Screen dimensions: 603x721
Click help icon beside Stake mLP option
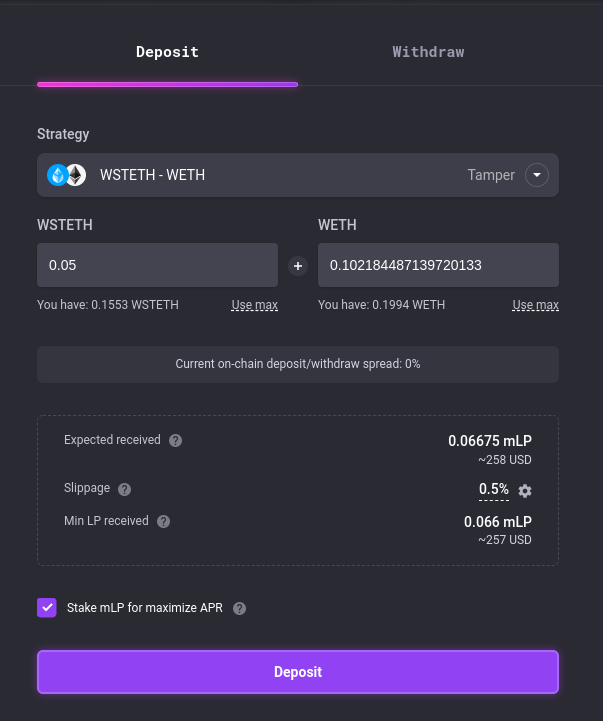pos(240,608)
